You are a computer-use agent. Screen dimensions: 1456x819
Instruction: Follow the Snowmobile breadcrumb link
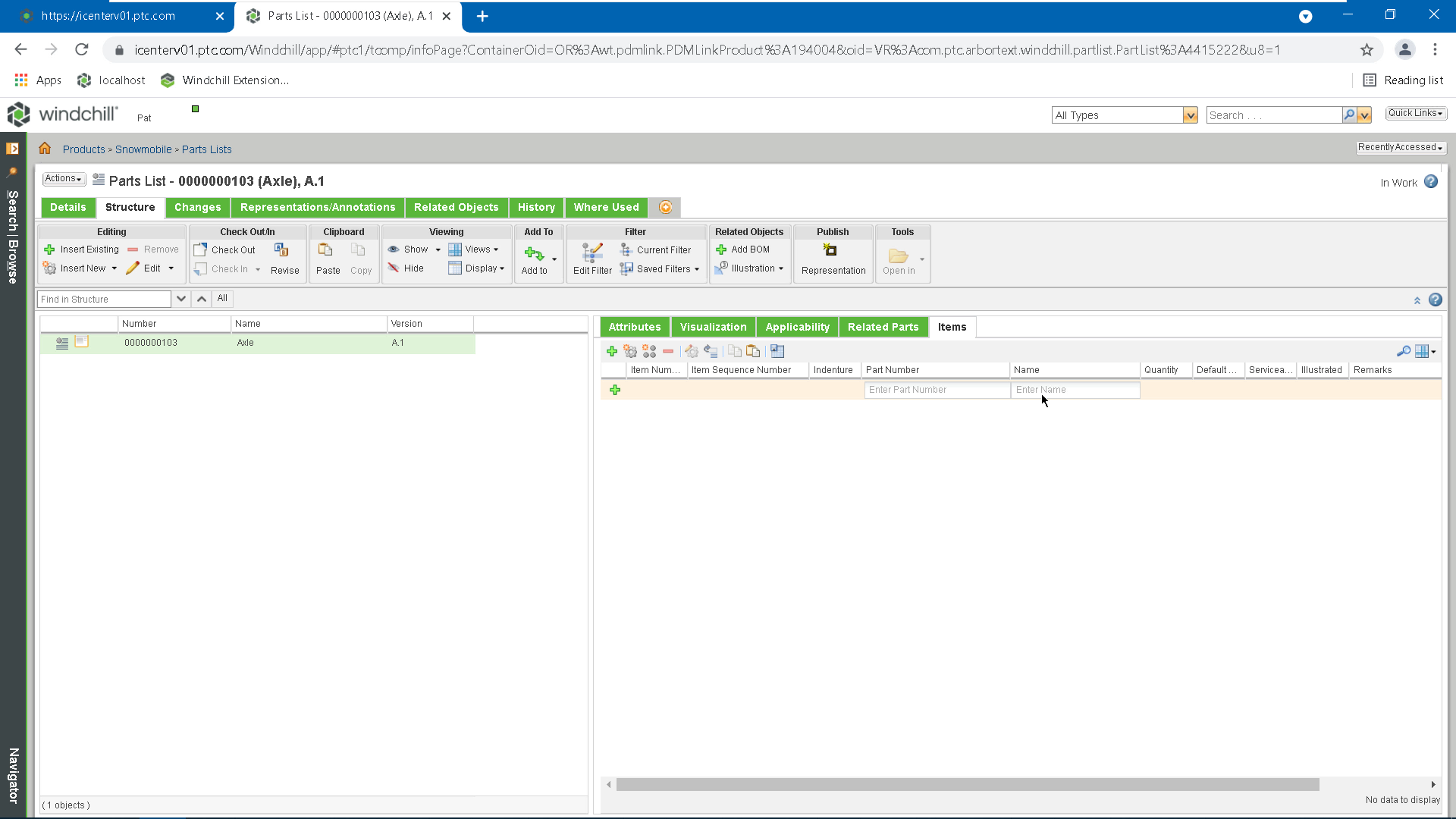point(143,149)
